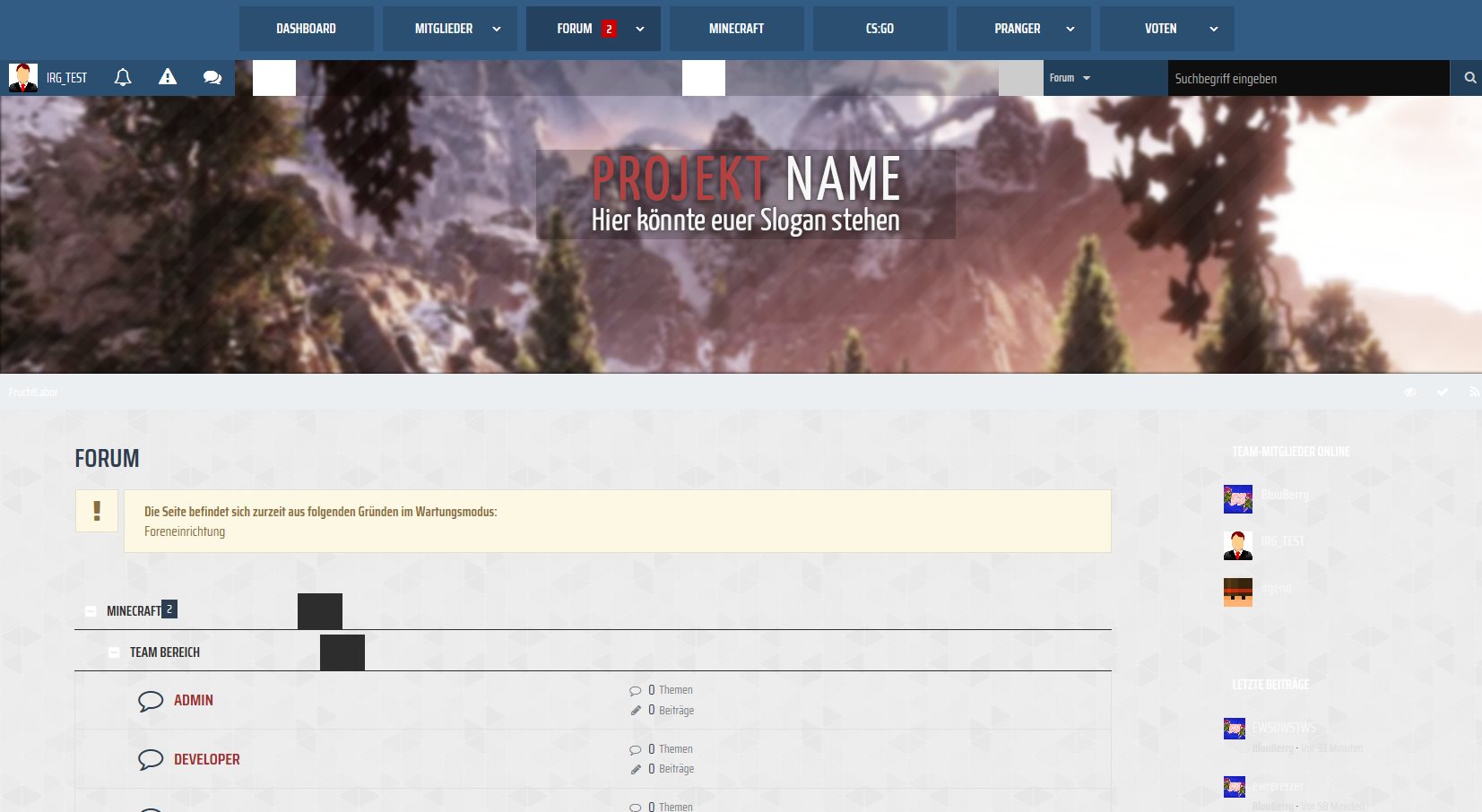Mark all forums read with checkmark icon
This screenshot has width=1482, height=812.
1443,393
